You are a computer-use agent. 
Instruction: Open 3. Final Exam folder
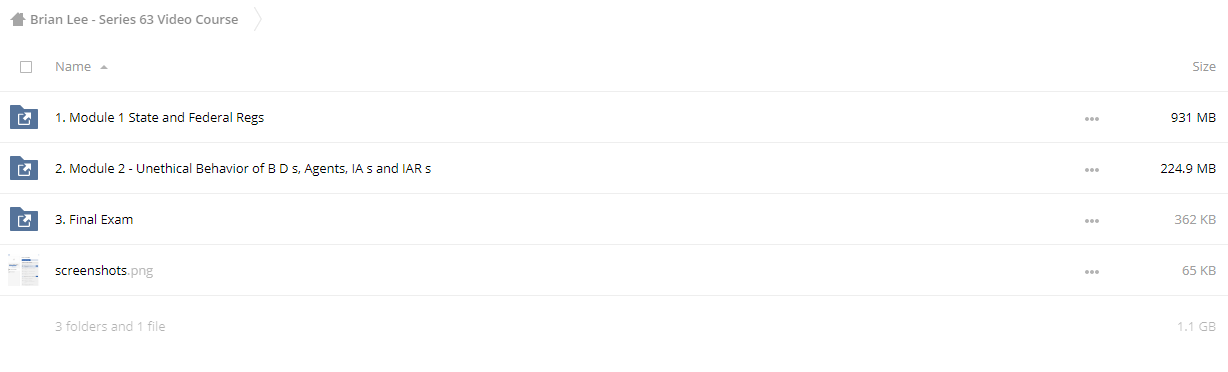(x=94, y=220)
